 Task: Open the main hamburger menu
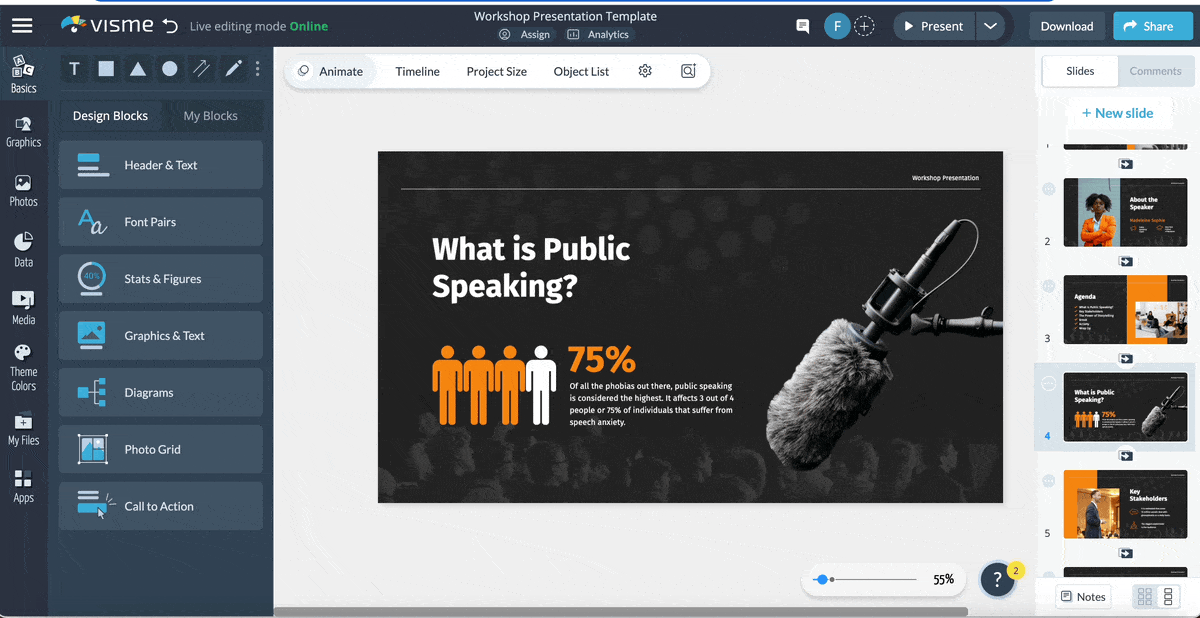(x=22, y=25)
